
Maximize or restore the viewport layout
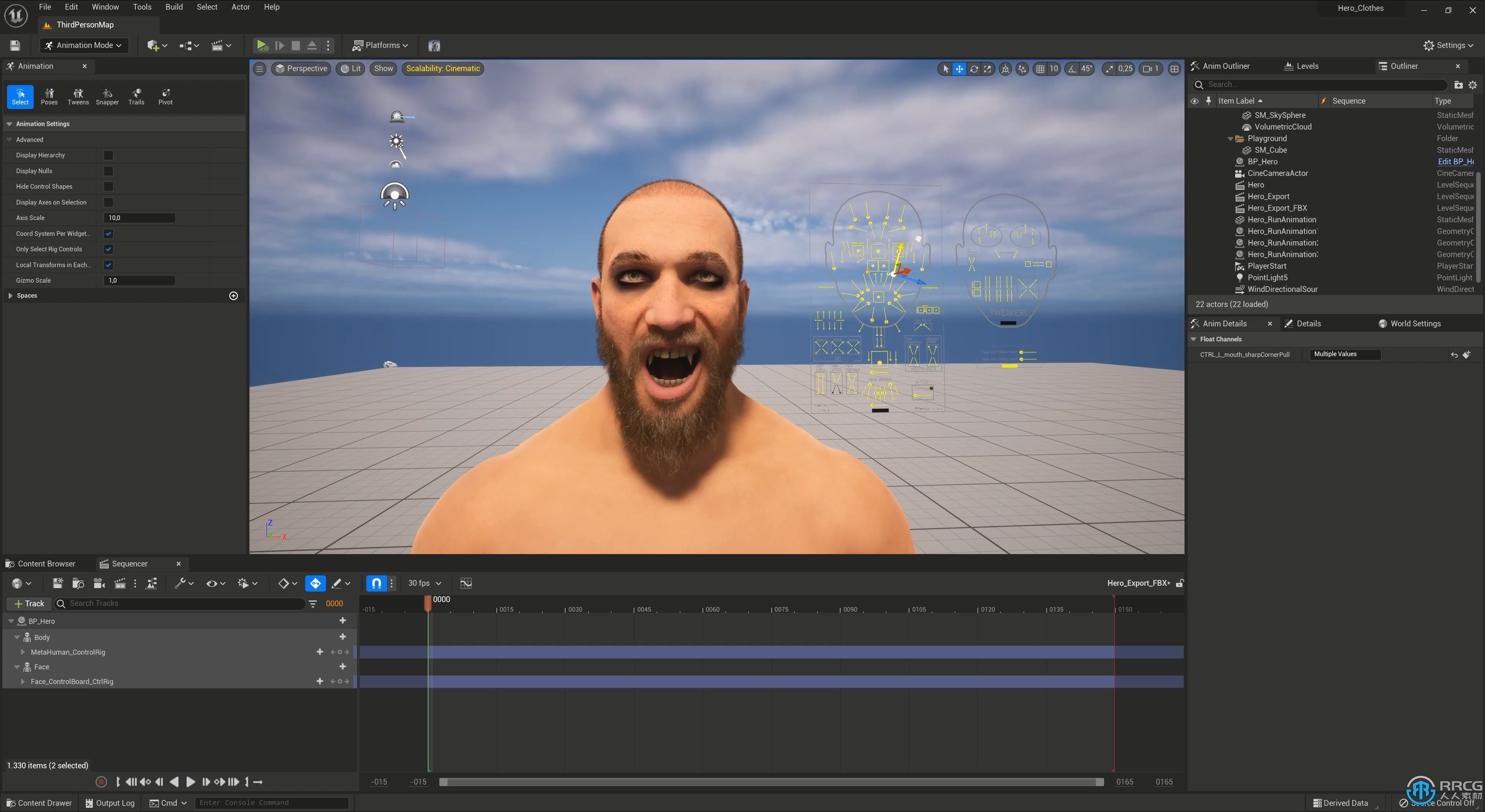(1174, 68)
